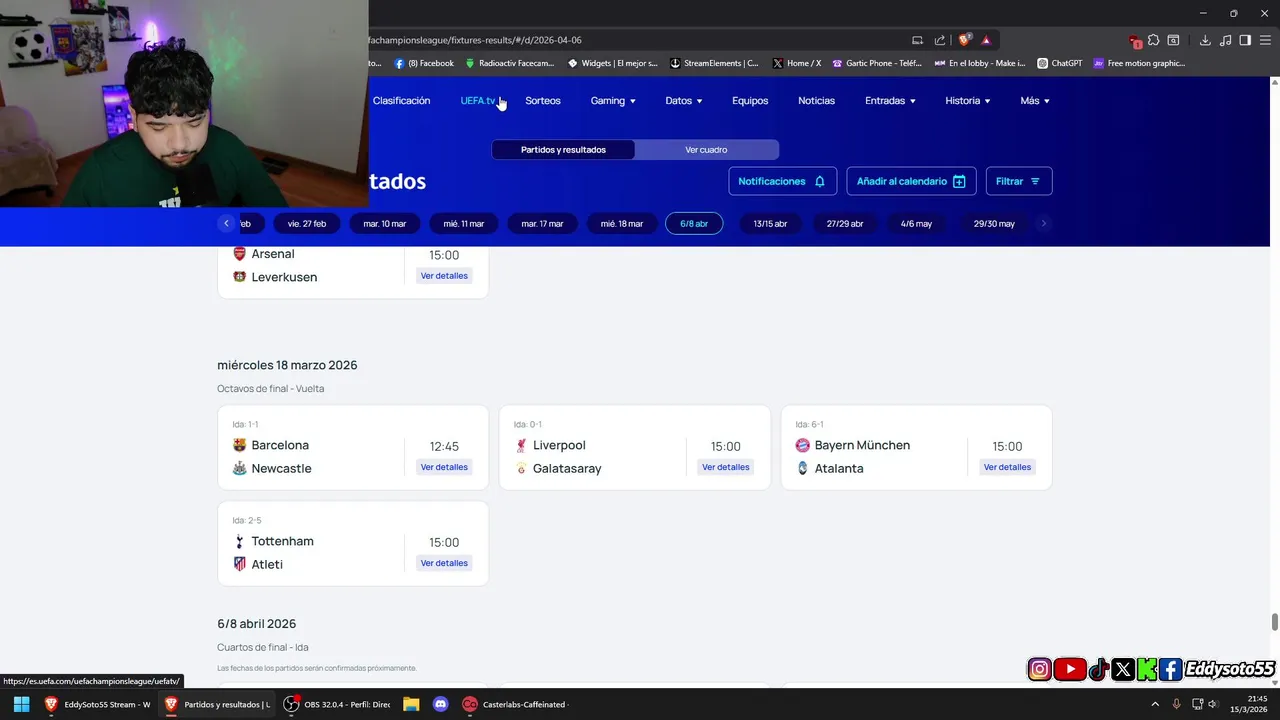The width and height of the screenshot is (1280, 720).
Task: Expand the Datos menu dropdown
Action: pos(684,101)
